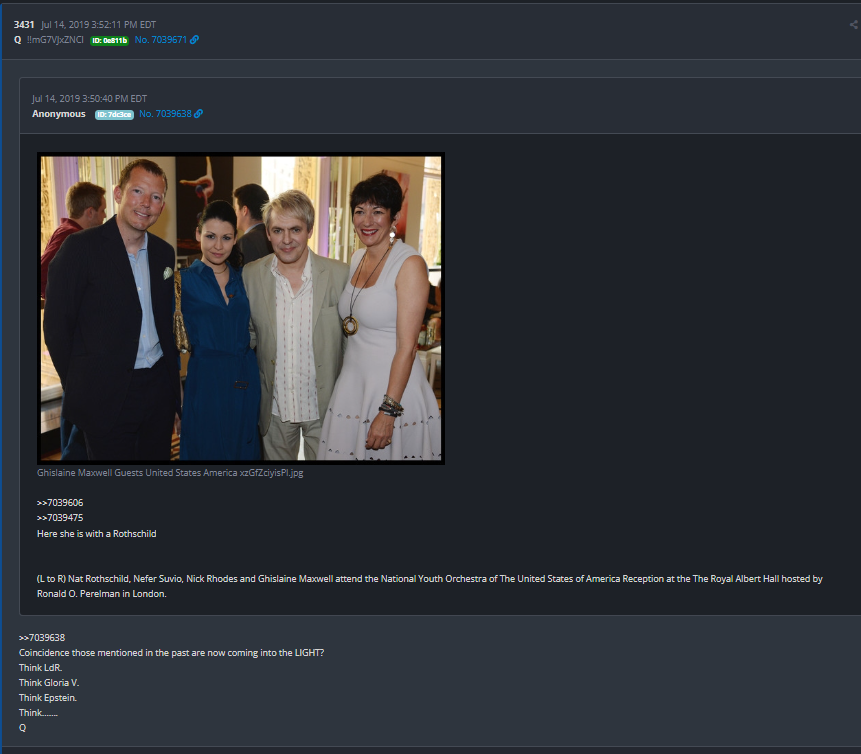Click the light blue ID: 7dc3ce badge
This screenshot has height=754, width=861.
[114, 114]
